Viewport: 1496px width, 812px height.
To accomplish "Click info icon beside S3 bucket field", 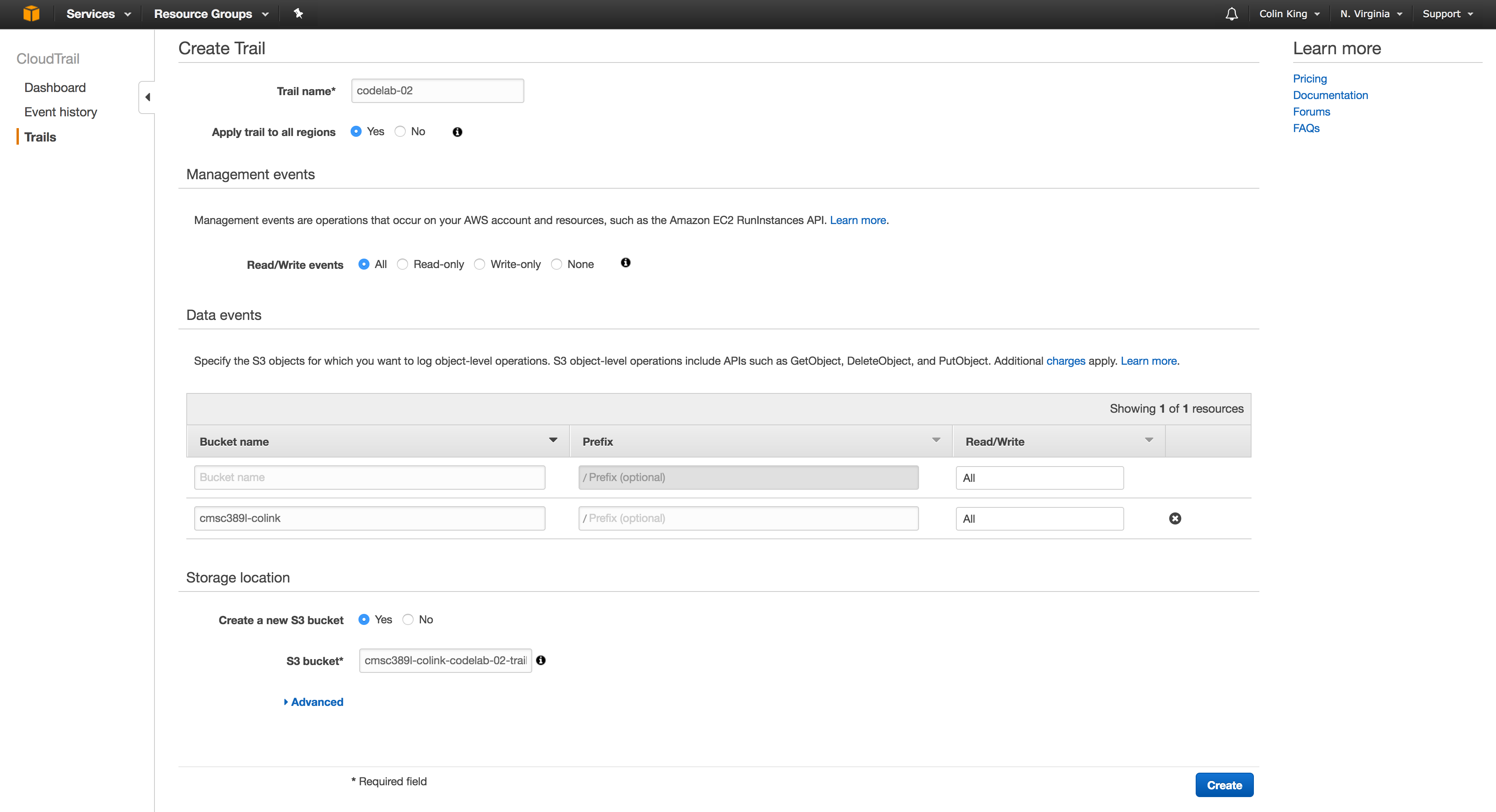I will click(541, 660).
